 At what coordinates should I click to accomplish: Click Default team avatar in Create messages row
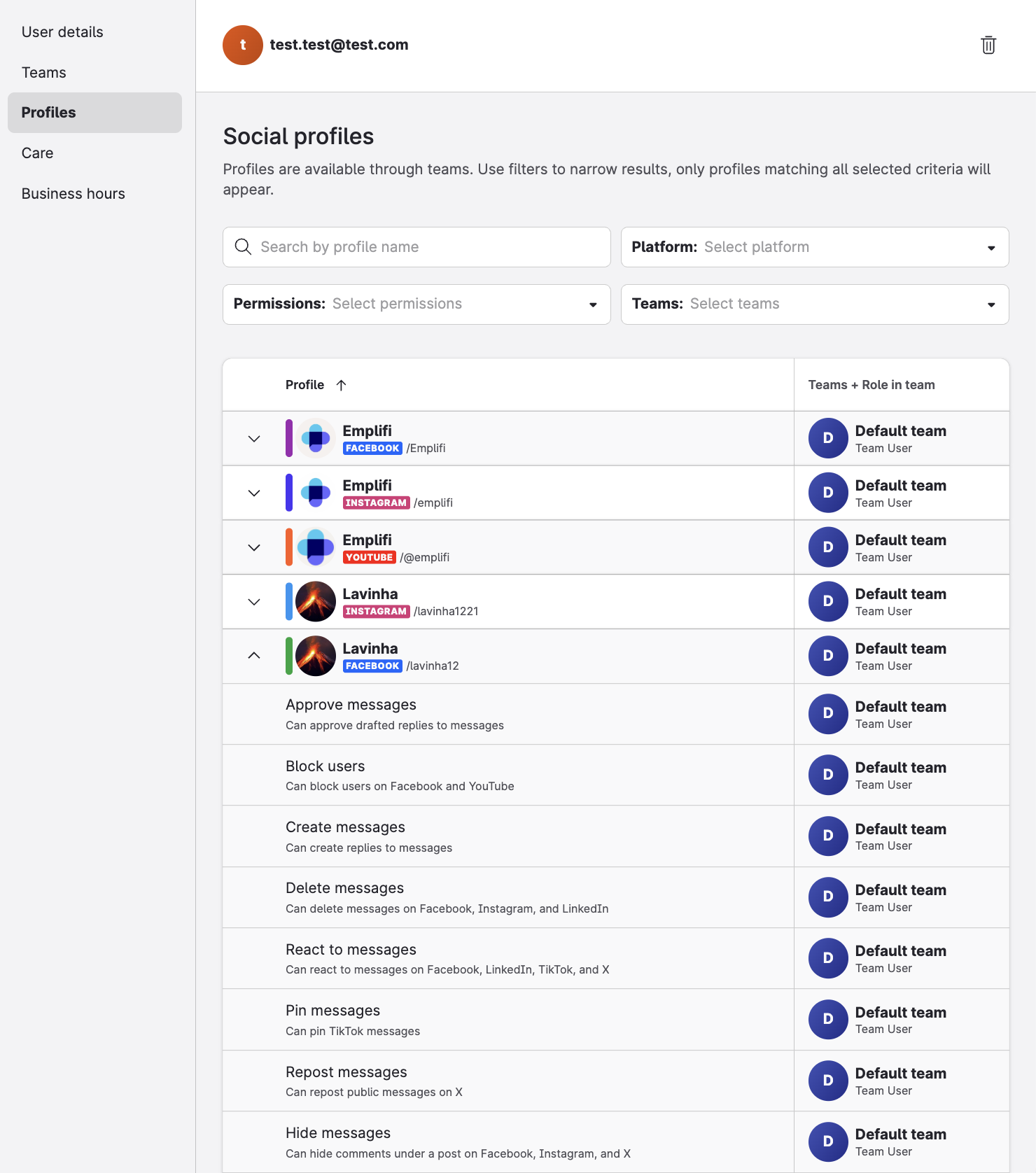pos(828,836)
